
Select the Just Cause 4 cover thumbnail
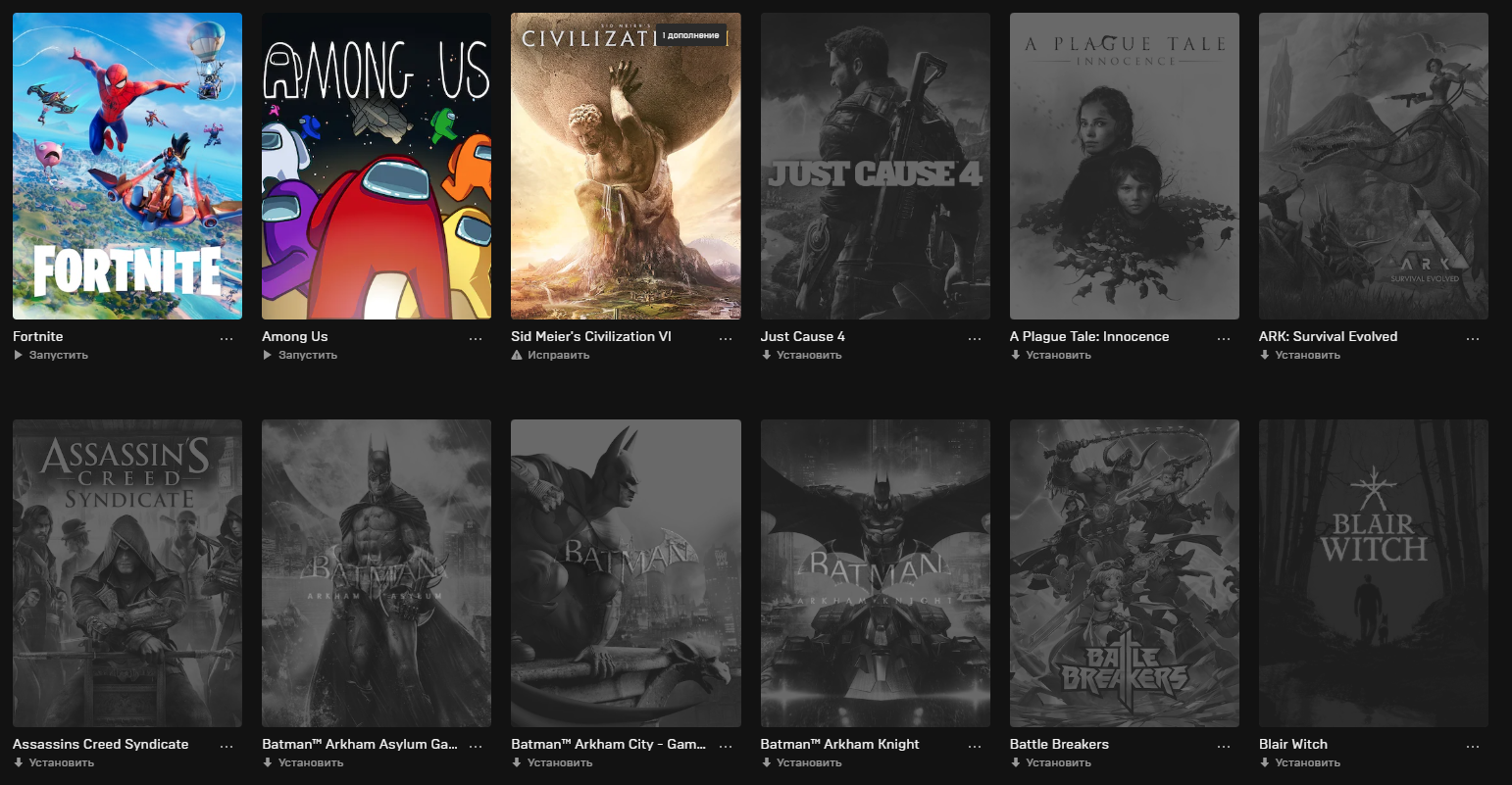876,166
